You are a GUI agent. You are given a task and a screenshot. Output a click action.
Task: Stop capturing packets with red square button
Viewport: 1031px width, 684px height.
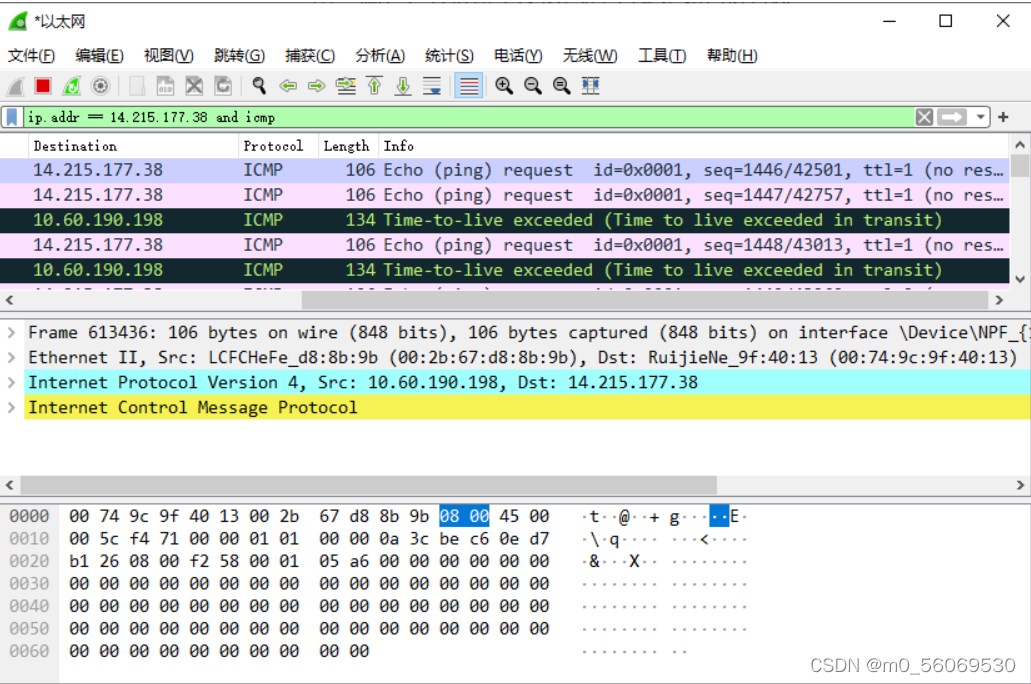coord(43,86)
